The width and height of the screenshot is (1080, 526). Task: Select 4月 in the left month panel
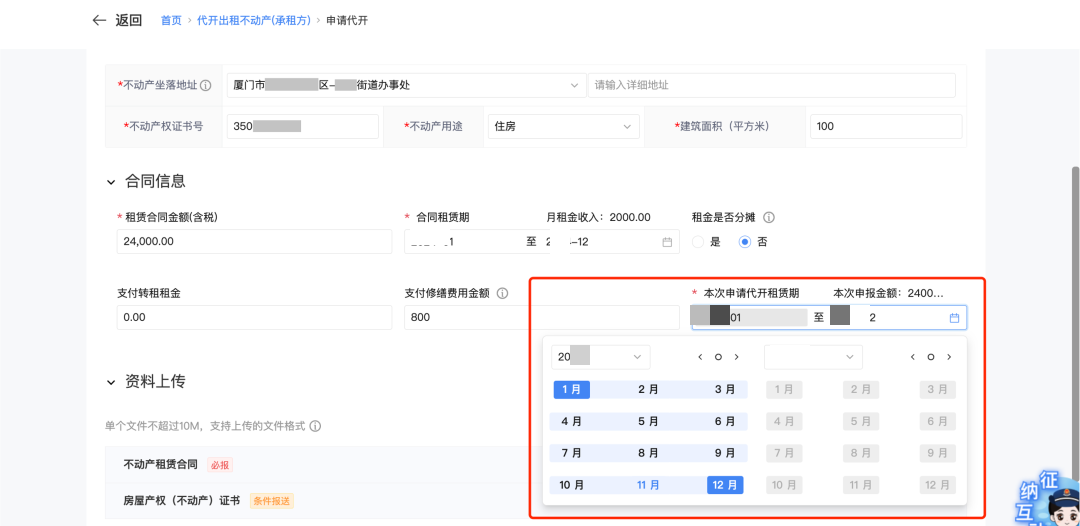click(x=572, y=421)
